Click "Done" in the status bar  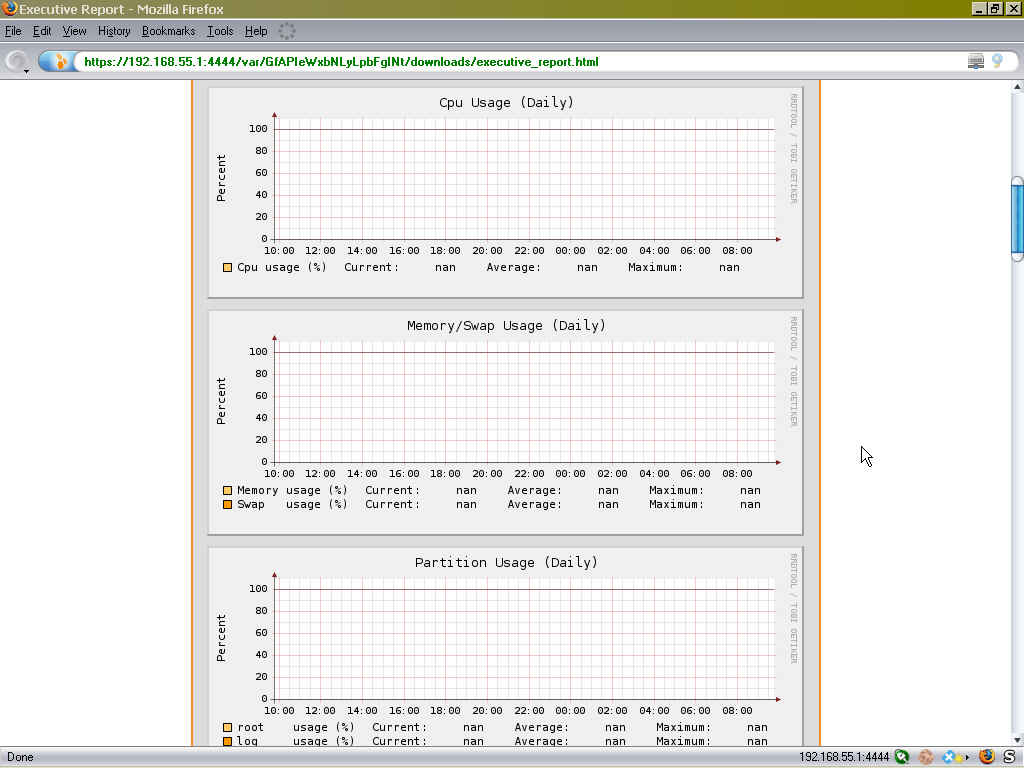click(x=20, y=758)
